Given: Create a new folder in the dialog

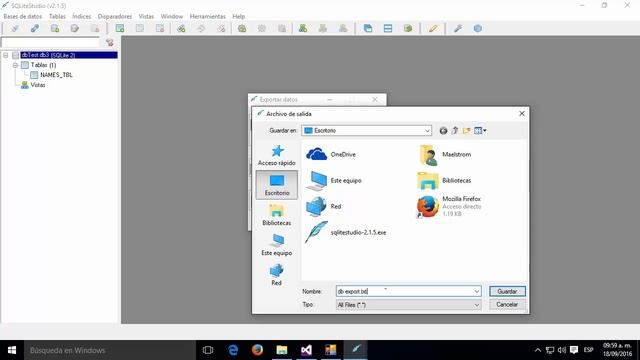Looking at the screenshot, I should tap(466, 131).
